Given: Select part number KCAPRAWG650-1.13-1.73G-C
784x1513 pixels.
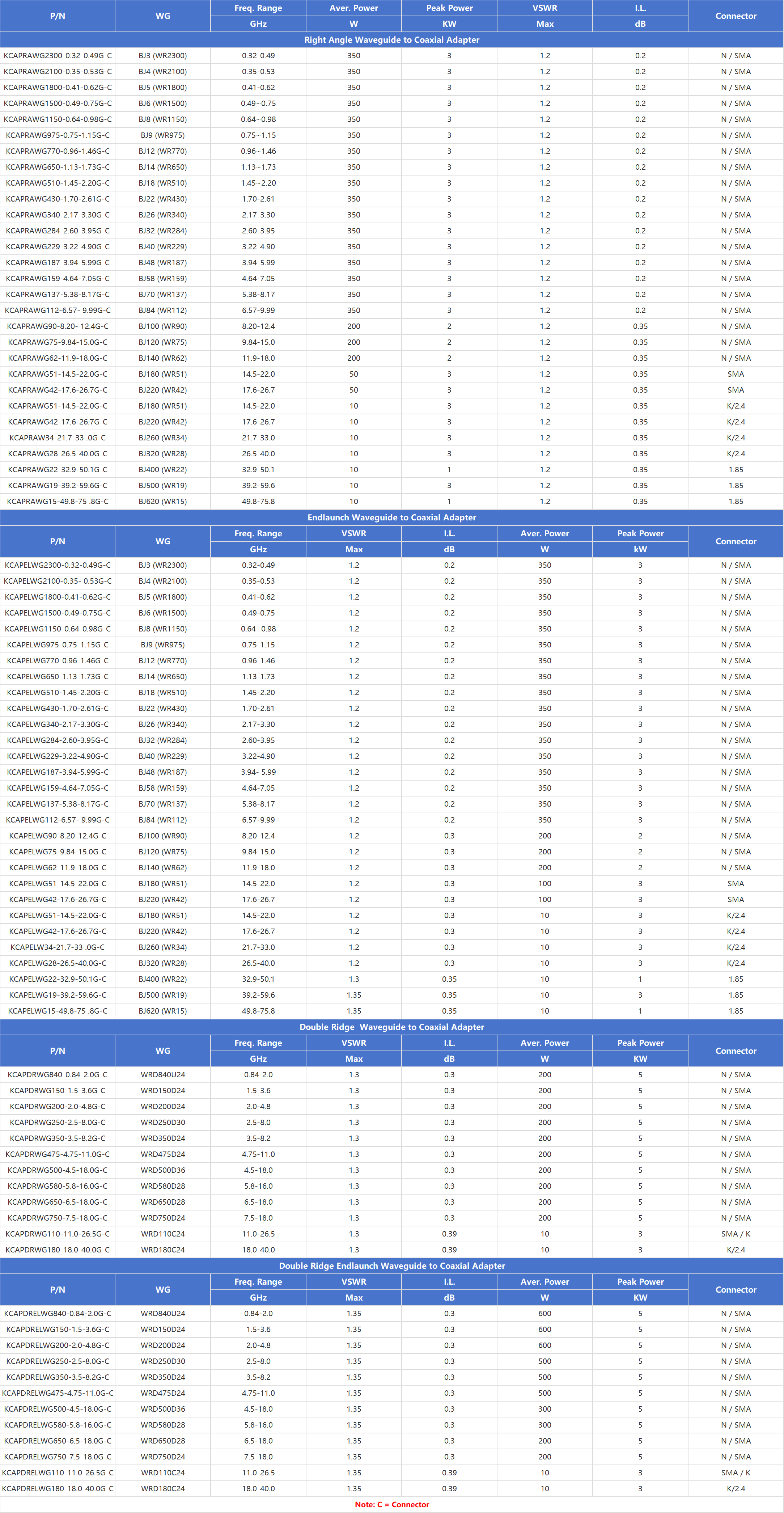Looking at the screenshot, I should tap(58, 167).
